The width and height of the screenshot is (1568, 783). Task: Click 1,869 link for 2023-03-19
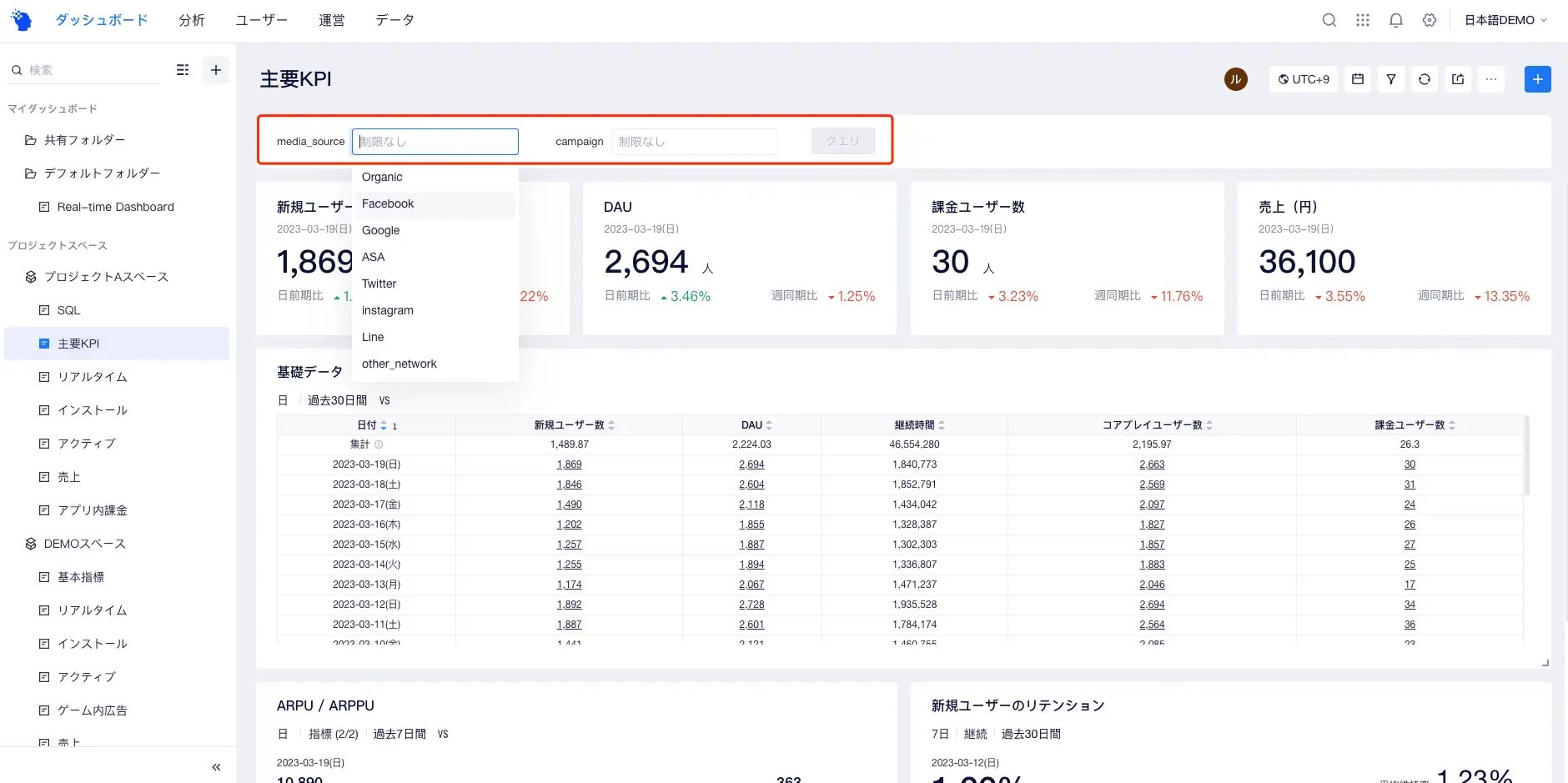tap(569, 464)
